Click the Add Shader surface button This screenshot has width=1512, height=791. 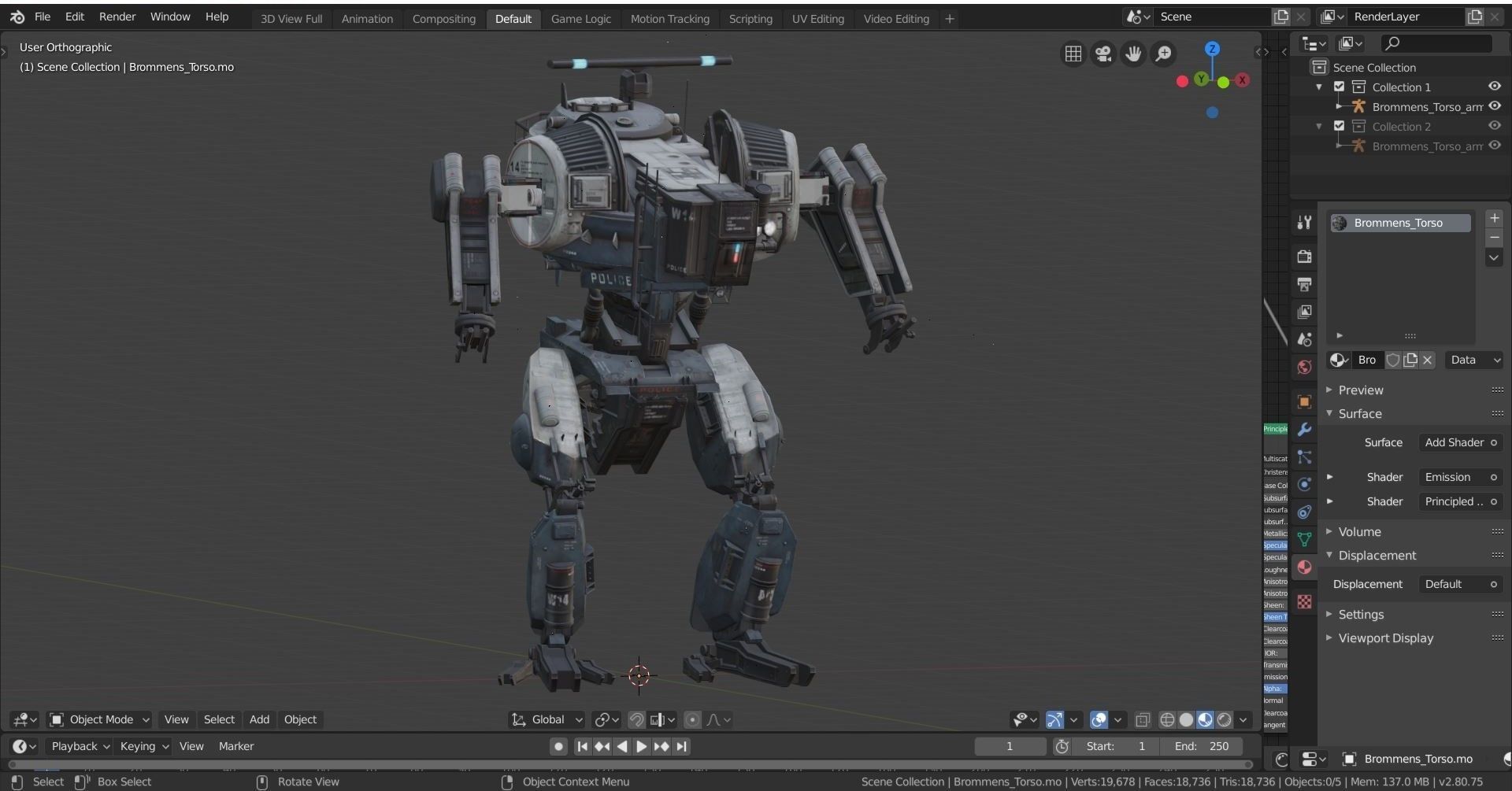pos(1460,442)
